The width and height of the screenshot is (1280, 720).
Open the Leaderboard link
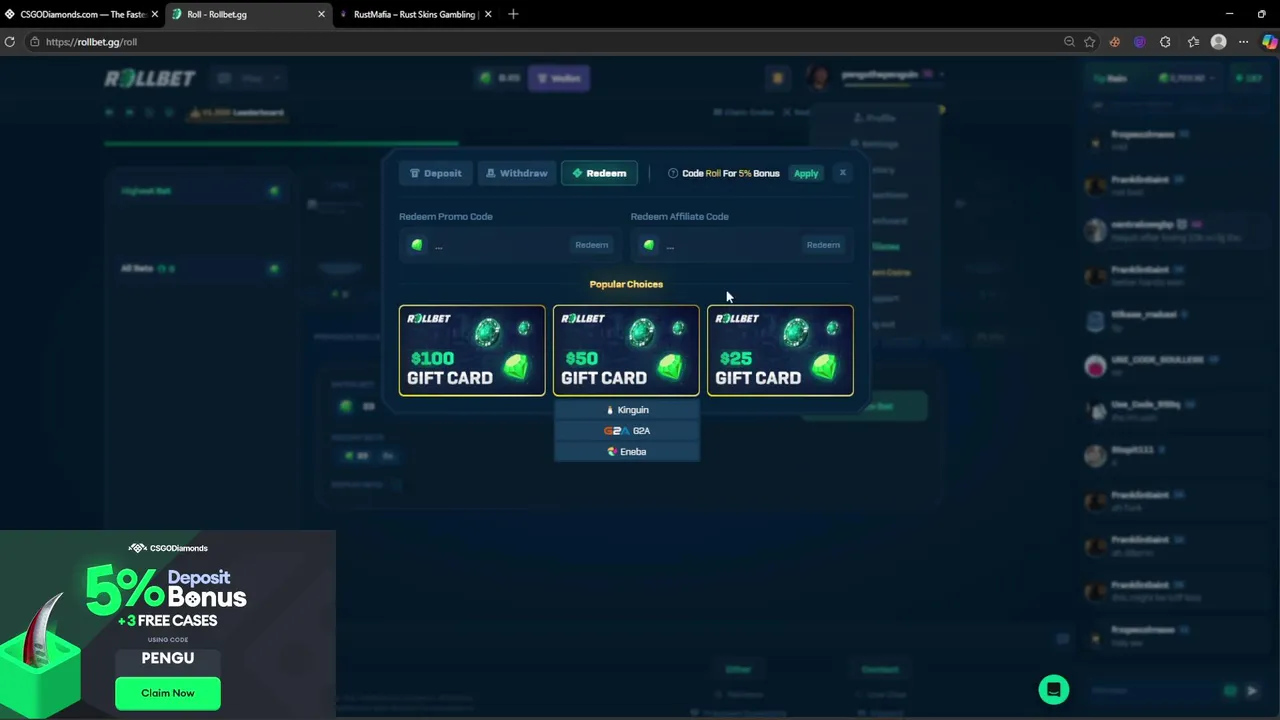click(238, 112)
